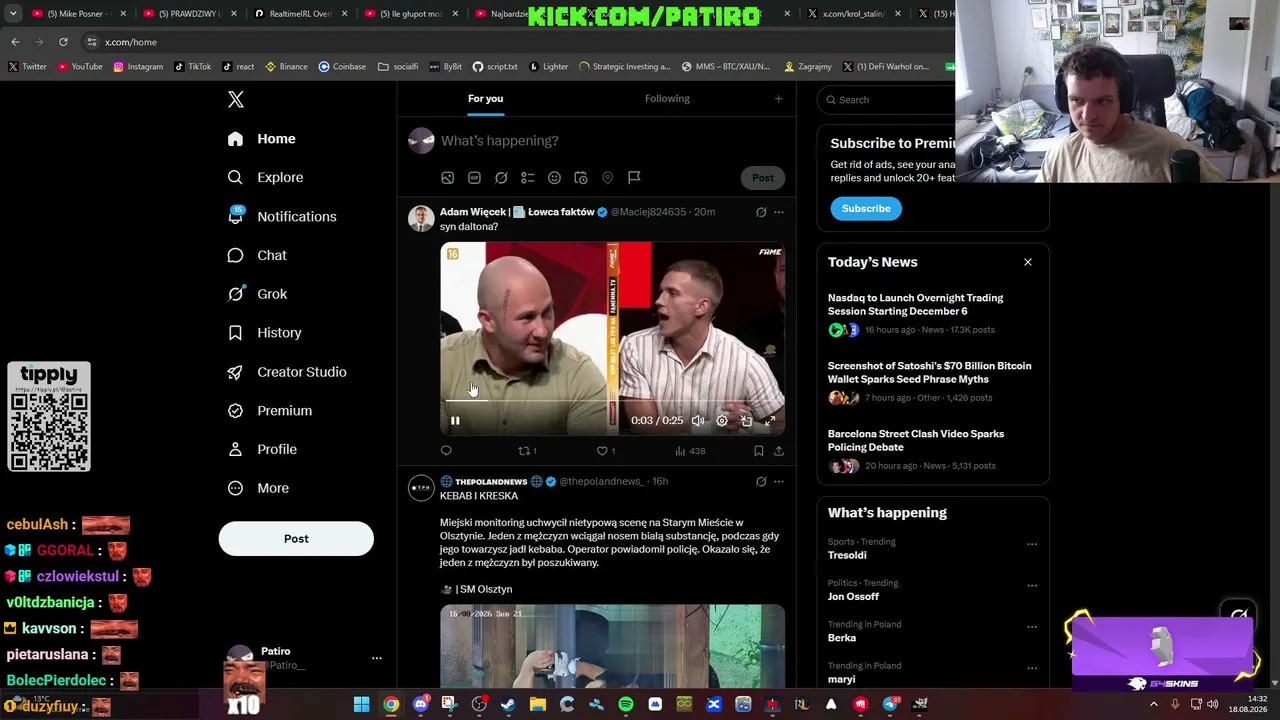
Task: Open options for Berka trend
Action: 1032,627
